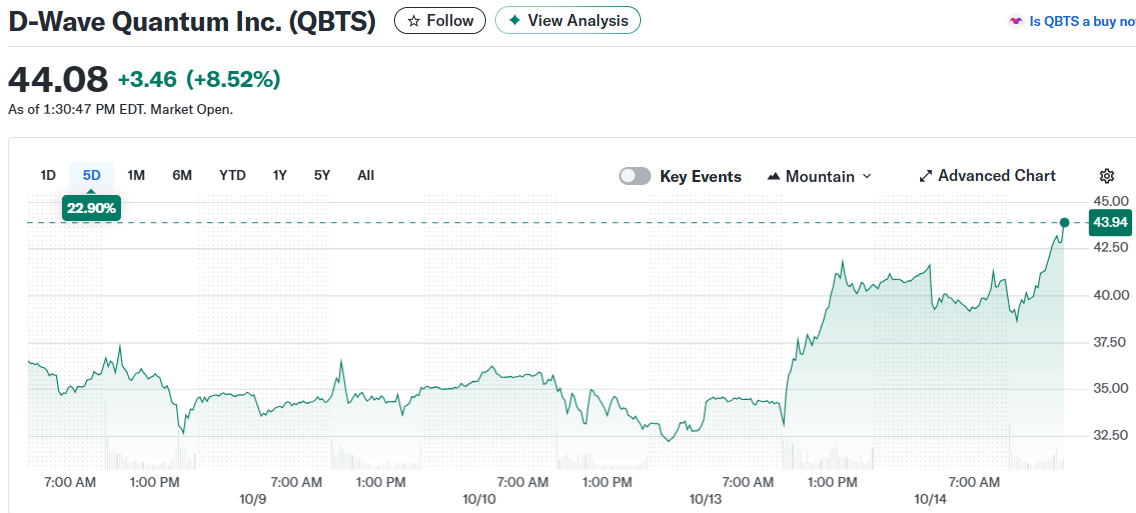Select the 5D time range tab
Viewport: 1136px width, 513px height.
[x=92, y=175]
